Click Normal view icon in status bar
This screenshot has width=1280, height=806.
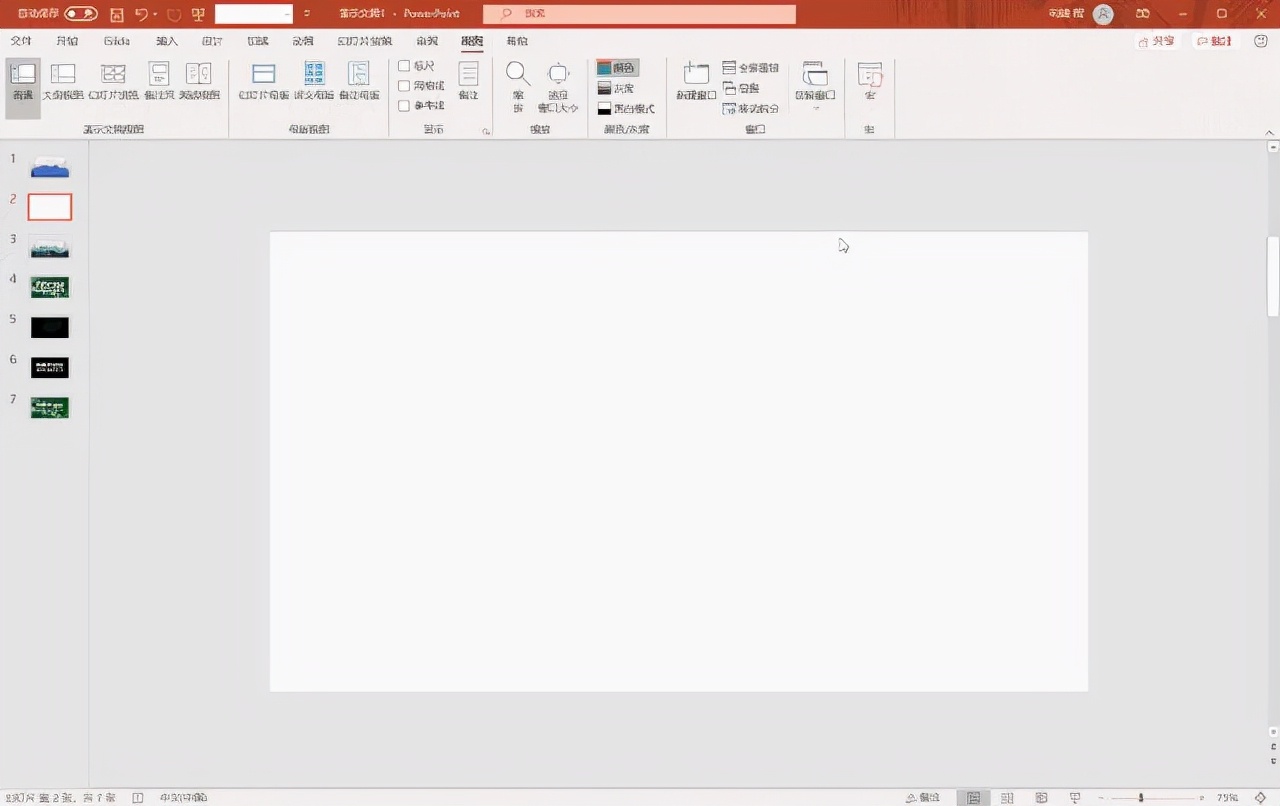(x=973, y=797)
